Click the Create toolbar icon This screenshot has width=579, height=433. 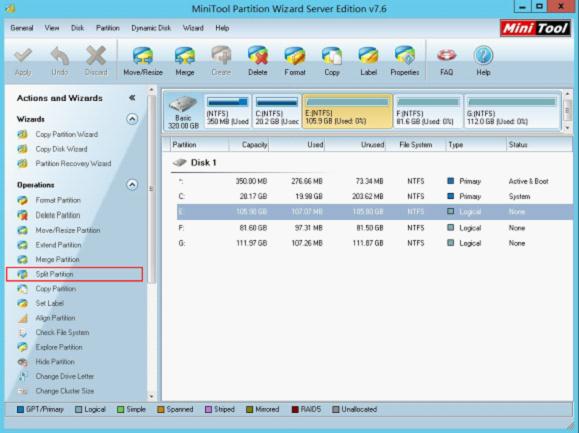(221, 61)
